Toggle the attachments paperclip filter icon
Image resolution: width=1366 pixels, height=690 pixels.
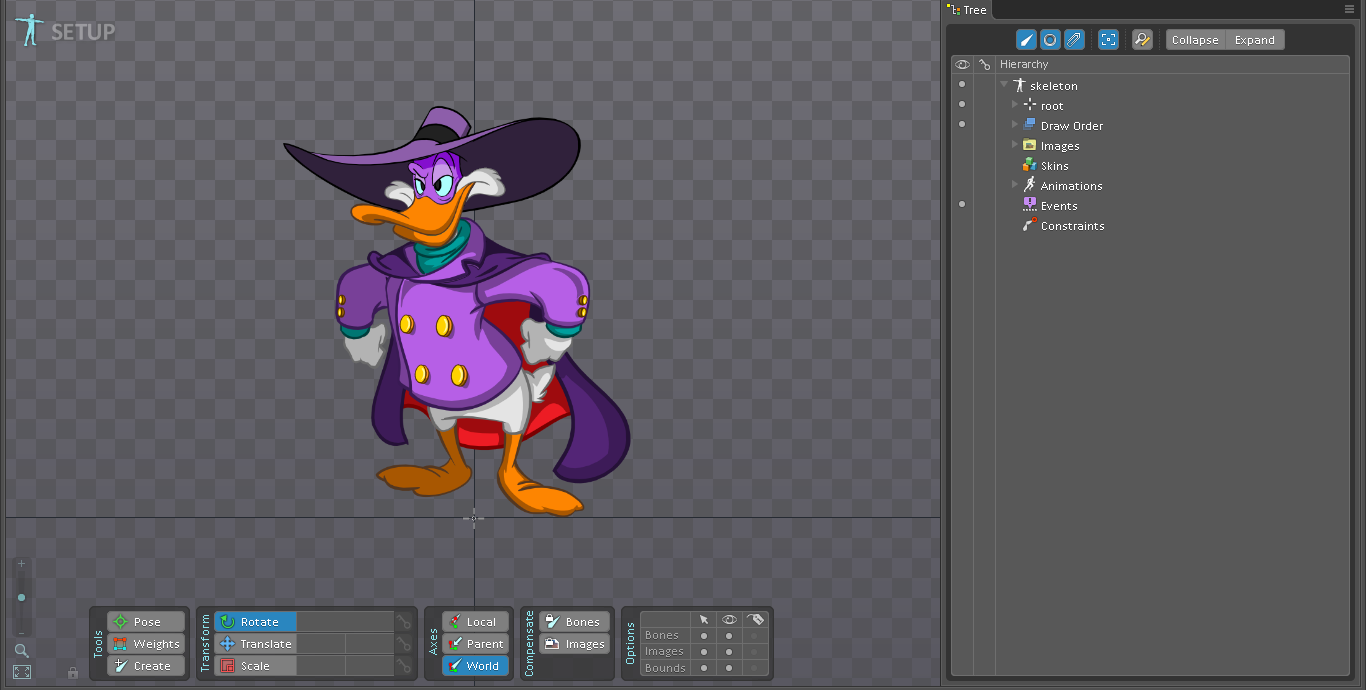[x=1074, y=40]
